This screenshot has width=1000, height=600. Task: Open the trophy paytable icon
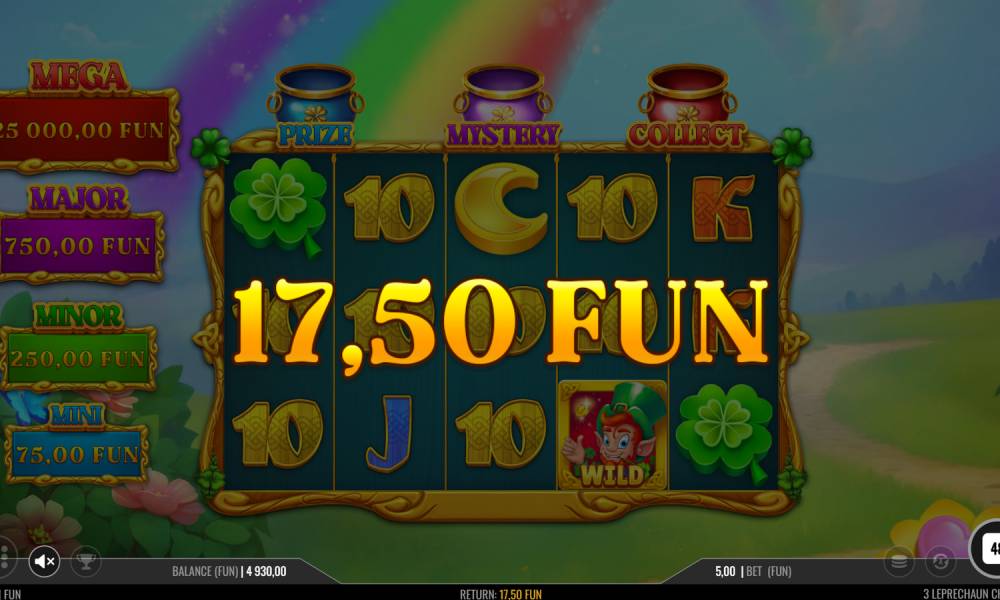[x=85, y=561]
